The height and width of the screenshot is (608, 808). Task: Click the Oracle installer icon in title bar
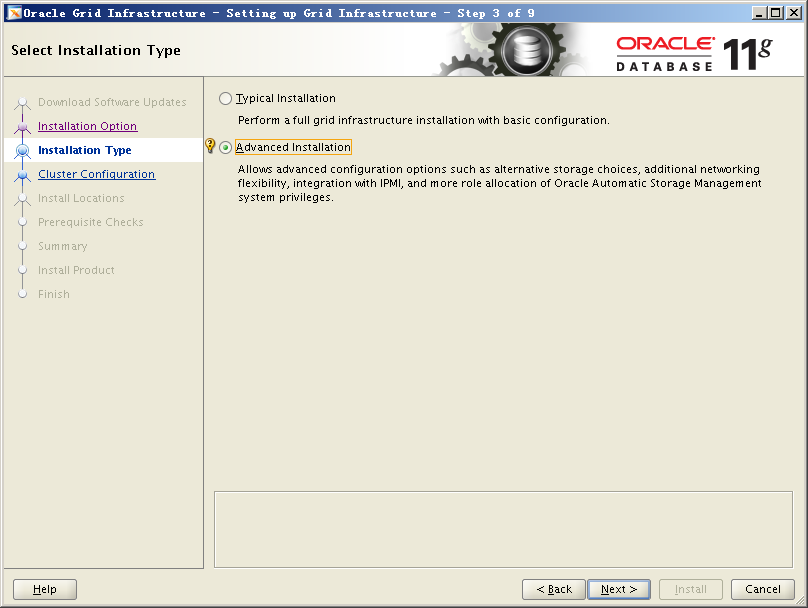point(13,13)
